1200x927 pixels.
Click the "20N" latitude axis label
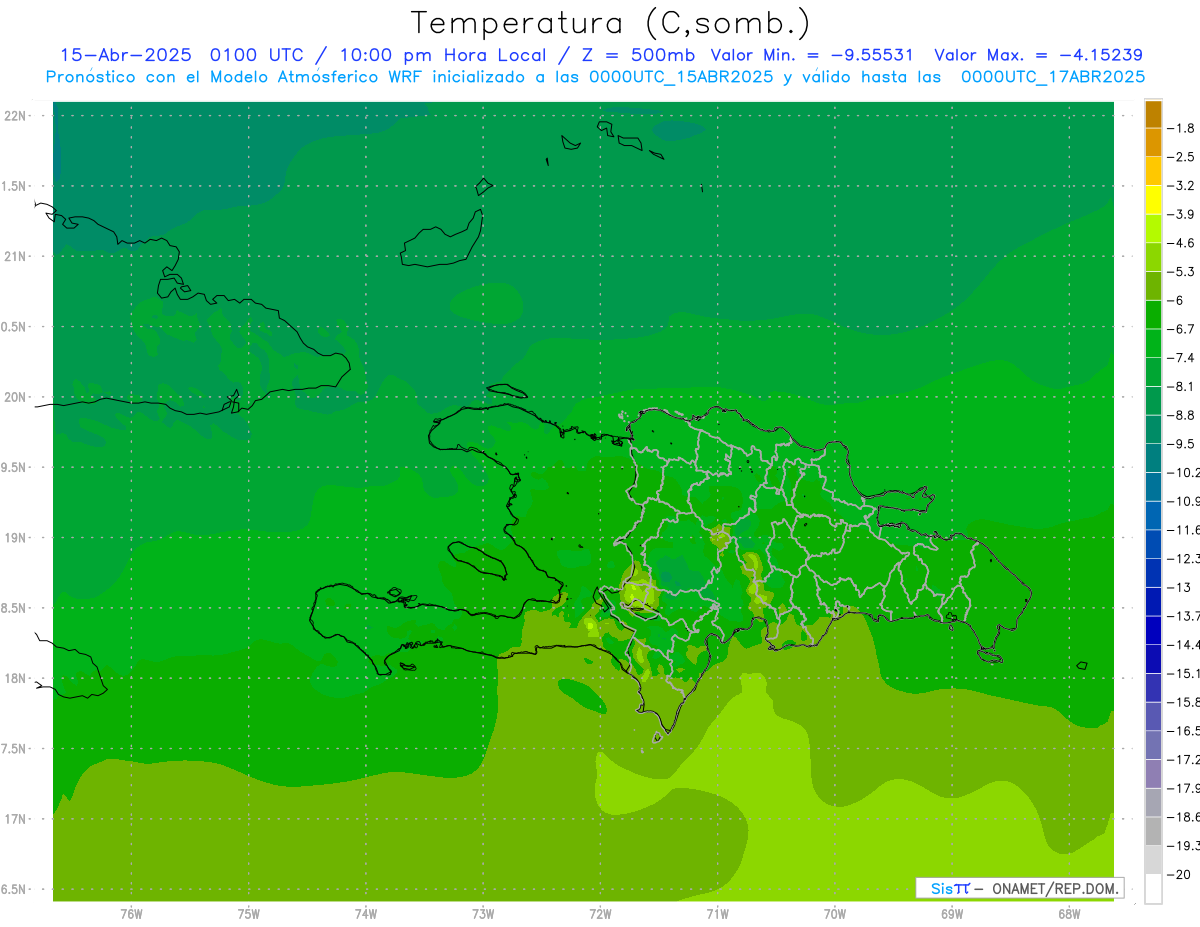15,397
